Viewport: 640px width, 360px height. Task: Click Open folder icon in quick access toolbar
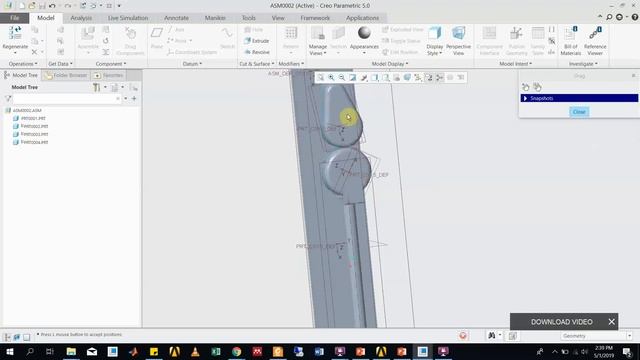[x=32, y=6]
